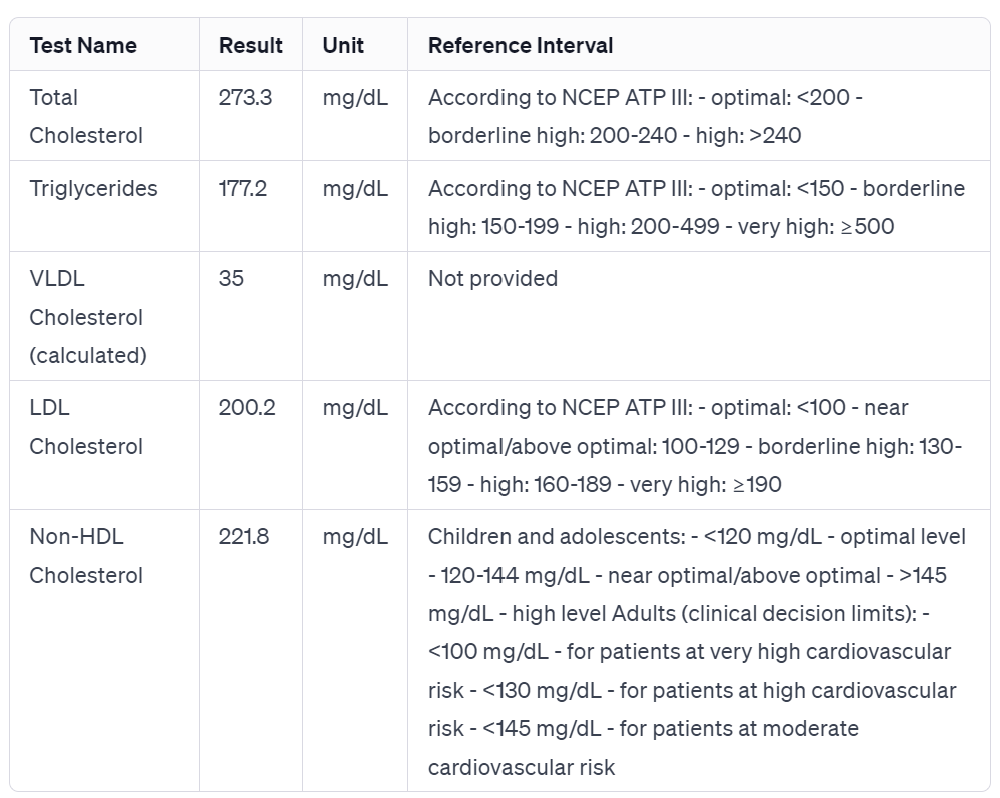Image resolution: width=1000 pixels, height=798 pixels.
Task: Click the Total Cholesterol reference interval text
Action: click(x=645, y=116)
